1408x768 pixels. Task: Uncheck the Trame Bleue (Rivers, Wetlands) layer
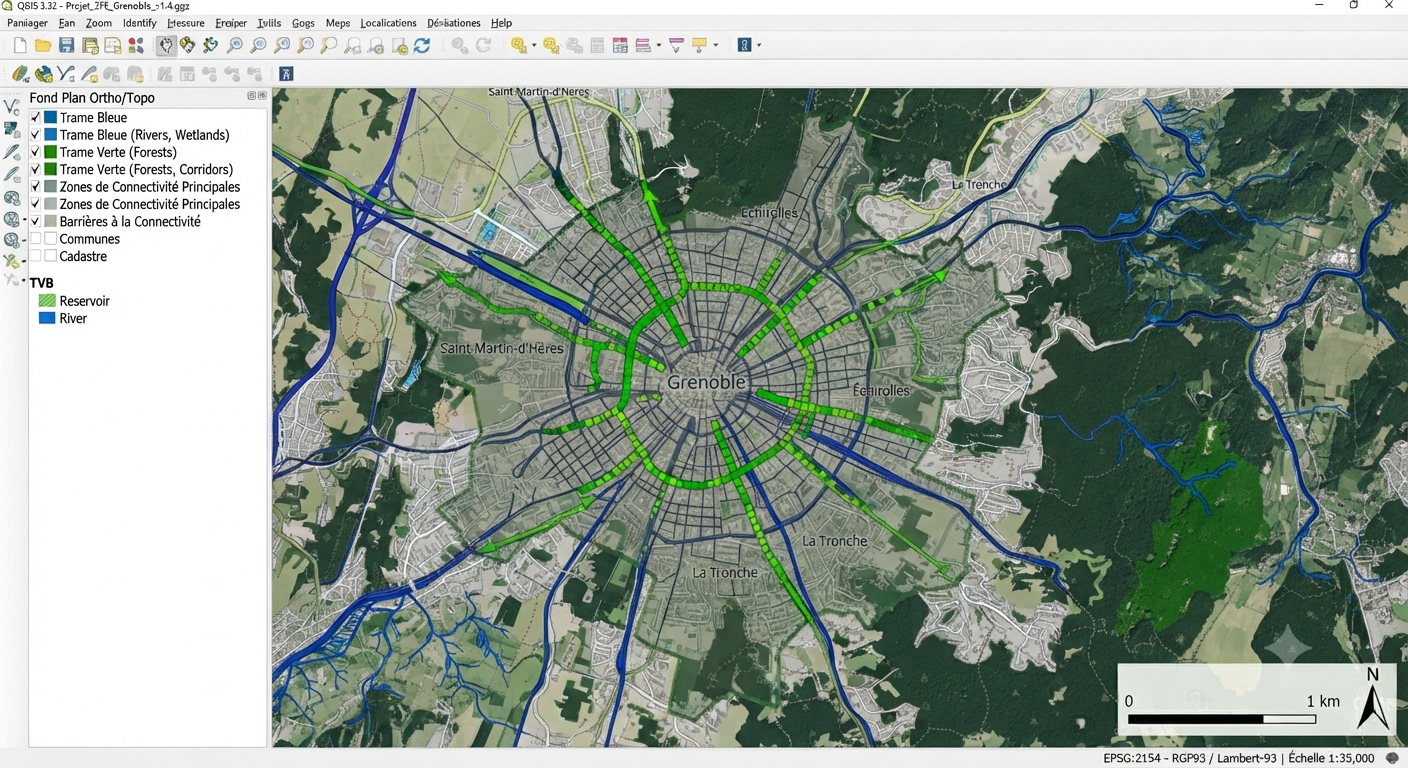[x=36, y=135]
